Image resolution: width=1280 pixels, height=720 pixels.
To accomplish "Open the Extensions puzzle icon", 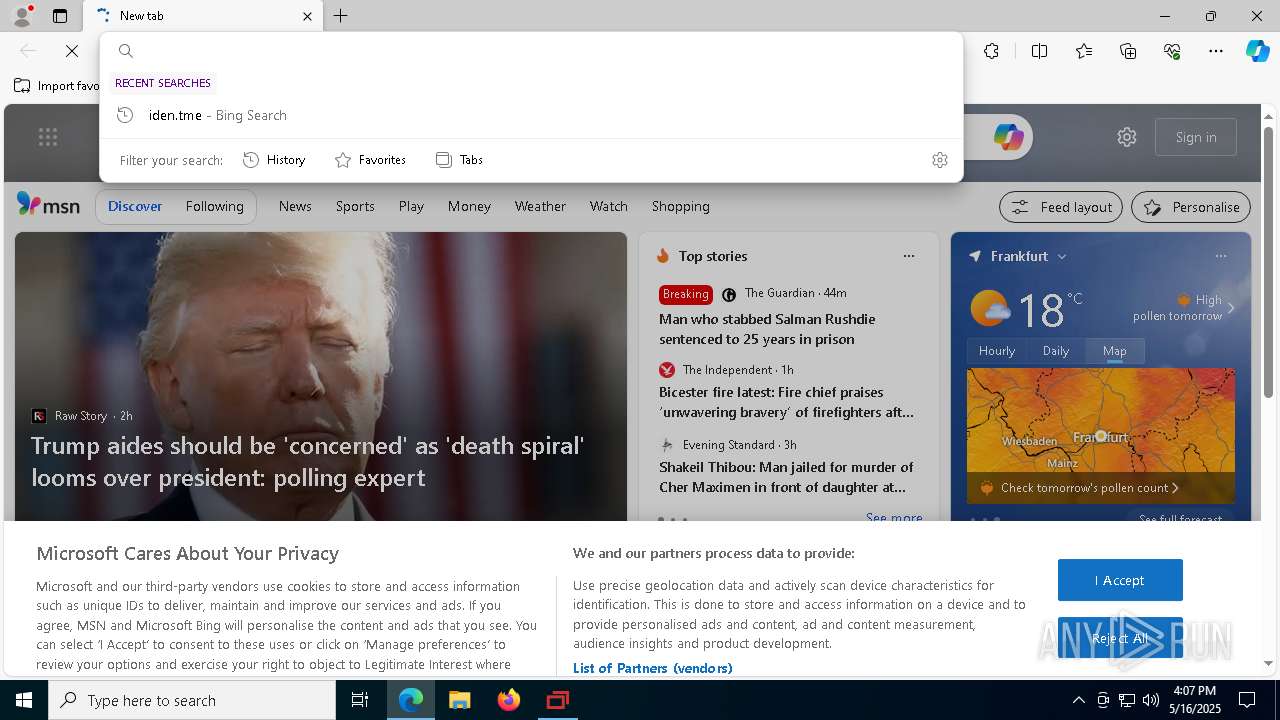I will coord(991,51).
